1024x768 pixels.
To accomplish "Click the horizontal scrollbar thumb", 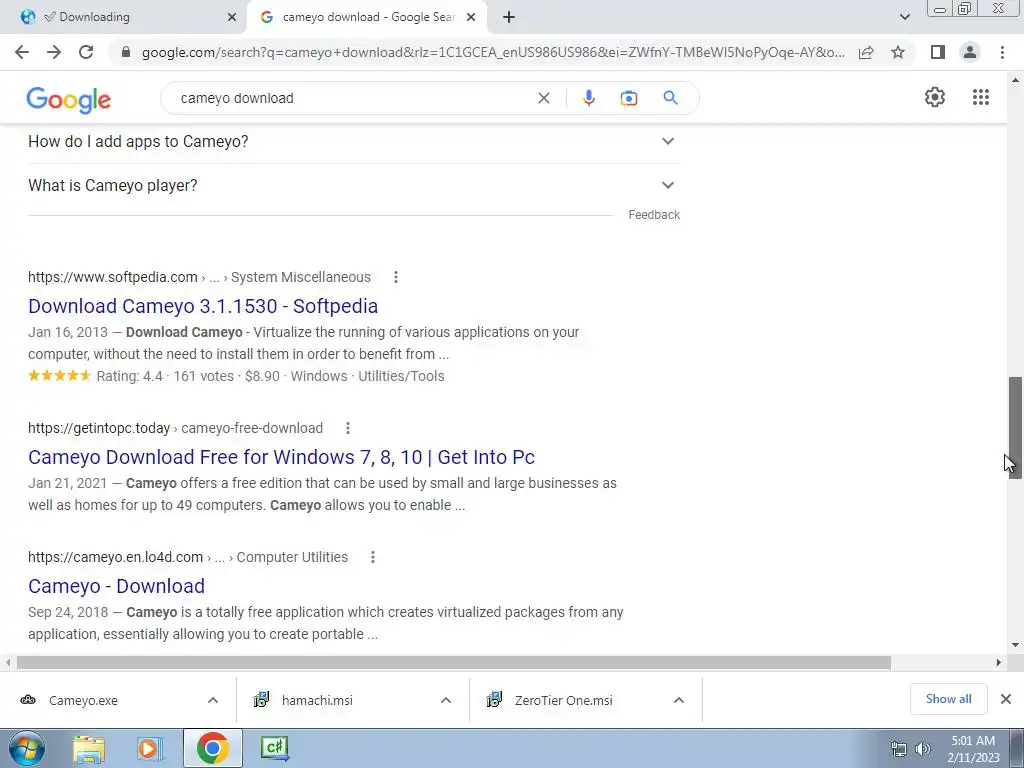I will [x=454, y=662].
